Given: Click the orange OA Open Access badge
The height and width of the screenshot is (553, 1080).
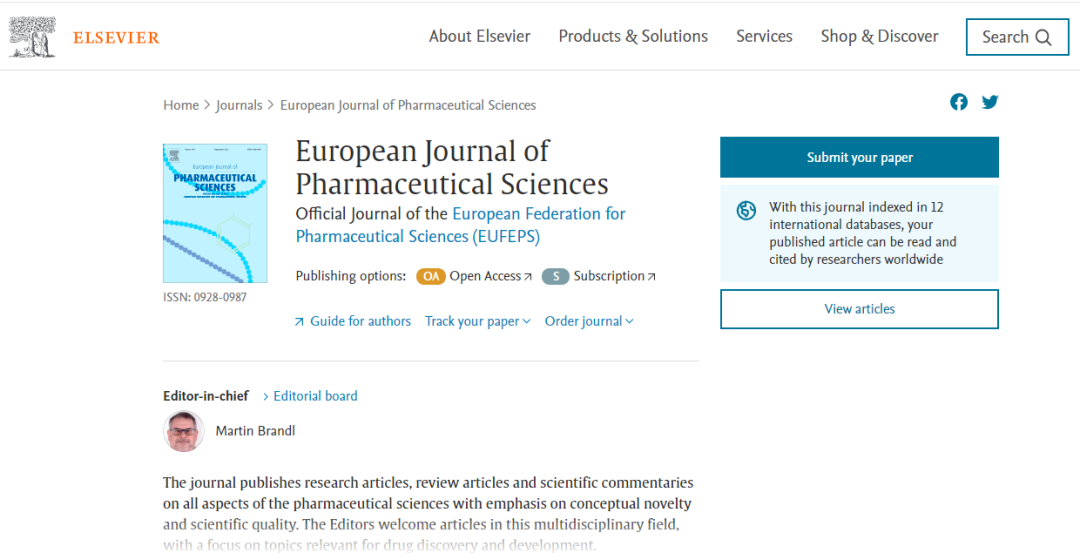Looking at the screenshot, I should [x=430, y=276].
